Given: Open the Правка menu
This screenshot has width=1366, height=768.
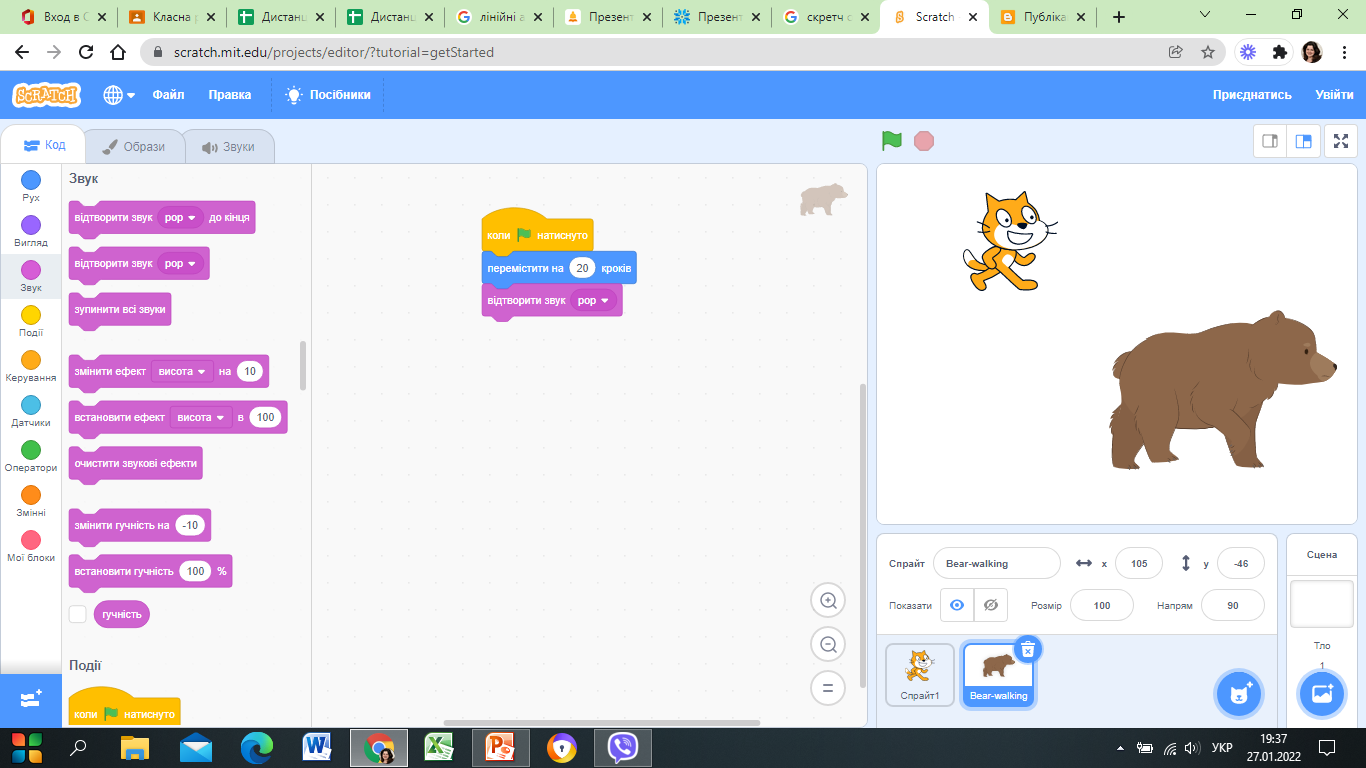Looking at the screenshot, I should [x=230, y=95].
